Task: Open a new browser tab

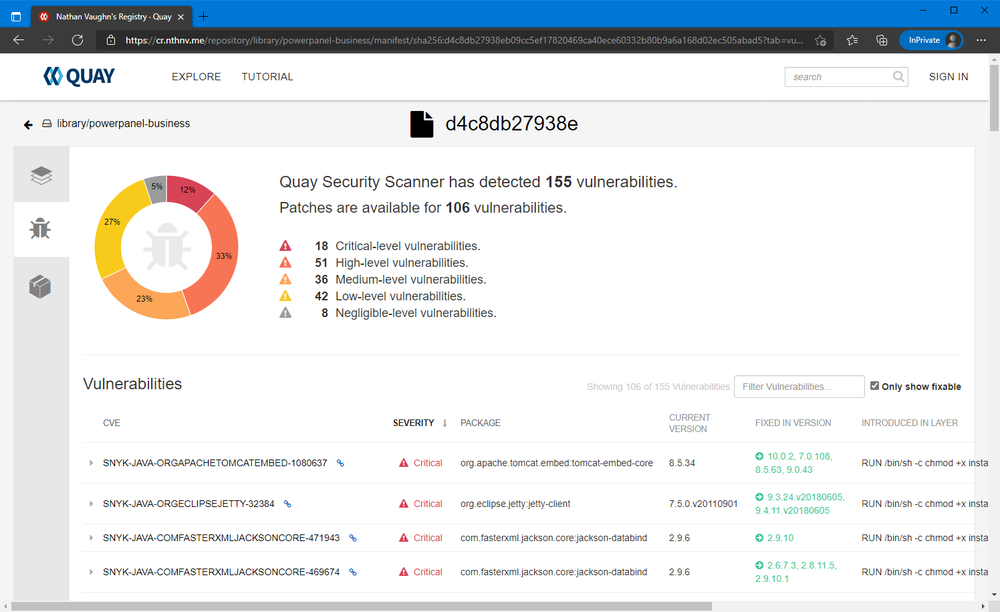Action: click(x=203, y=17)
